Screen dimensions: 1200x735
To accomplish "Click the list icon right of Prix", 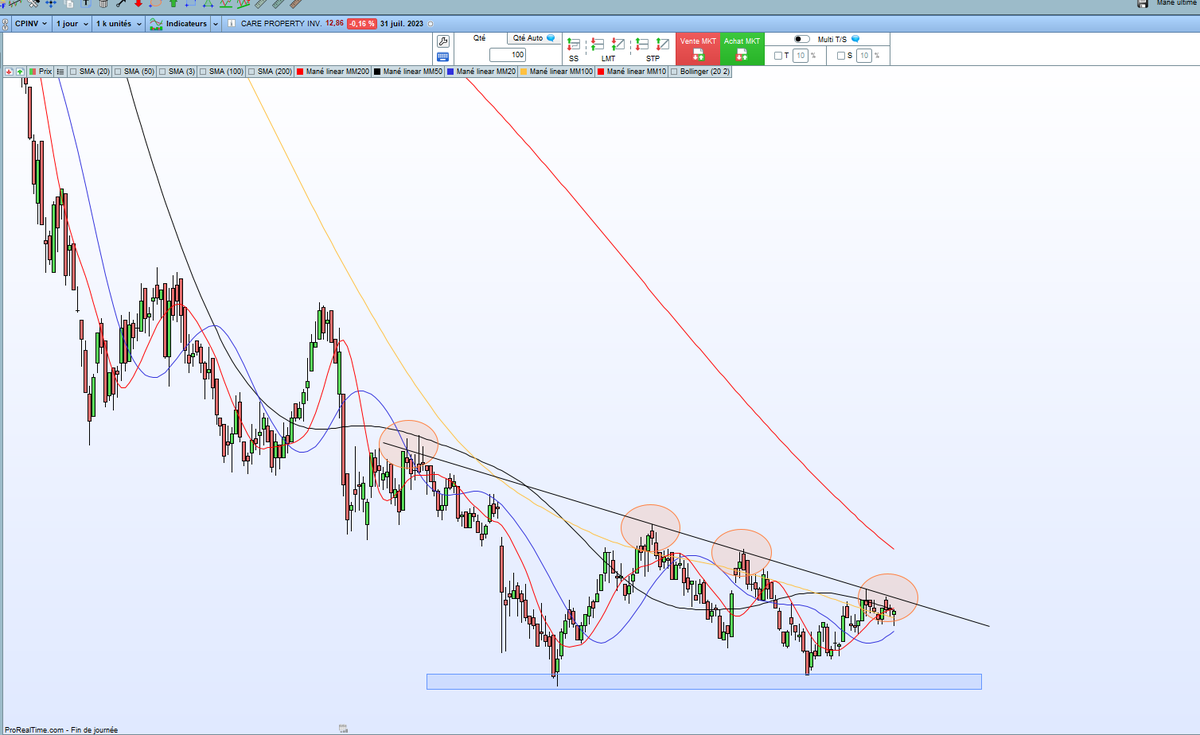I will 60,72.
